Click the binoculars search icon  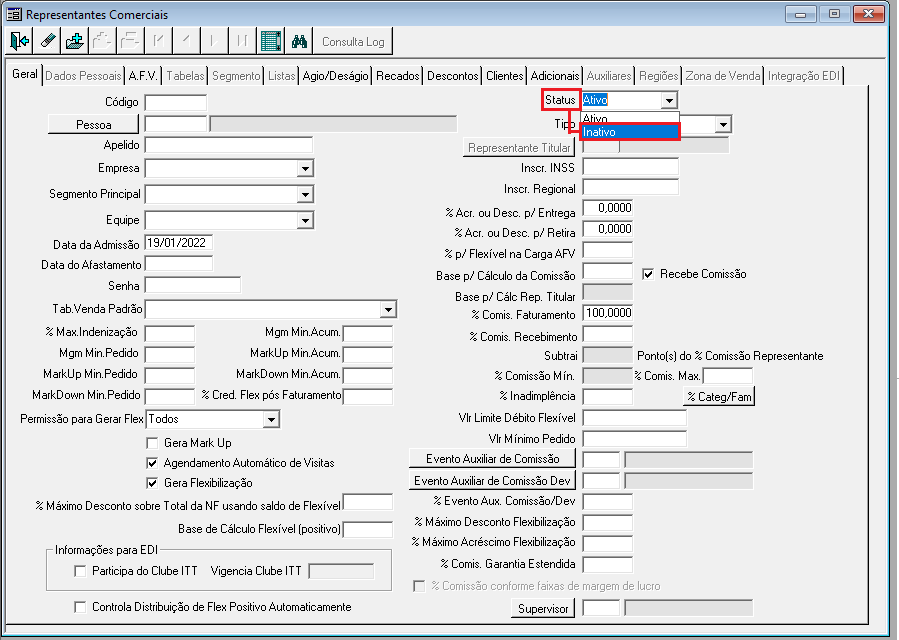coord(299,41)
